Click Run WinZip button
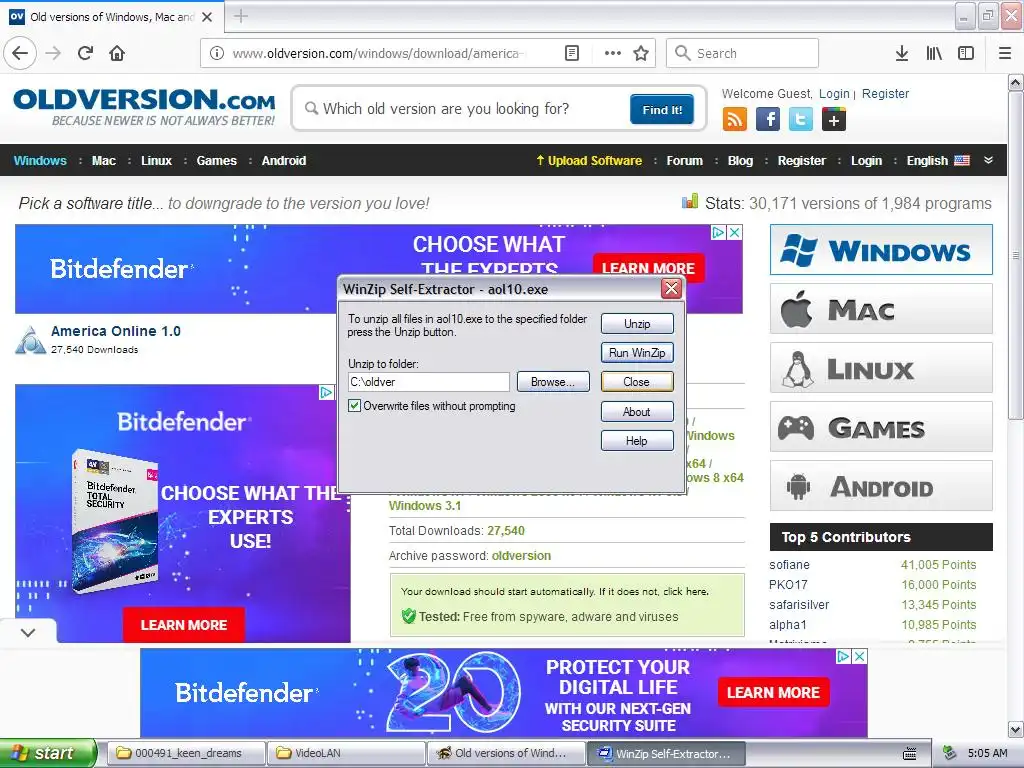 [637, 353]
